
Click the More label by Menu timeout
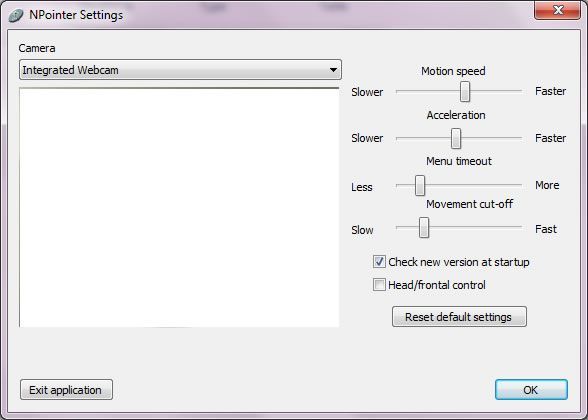547,185
